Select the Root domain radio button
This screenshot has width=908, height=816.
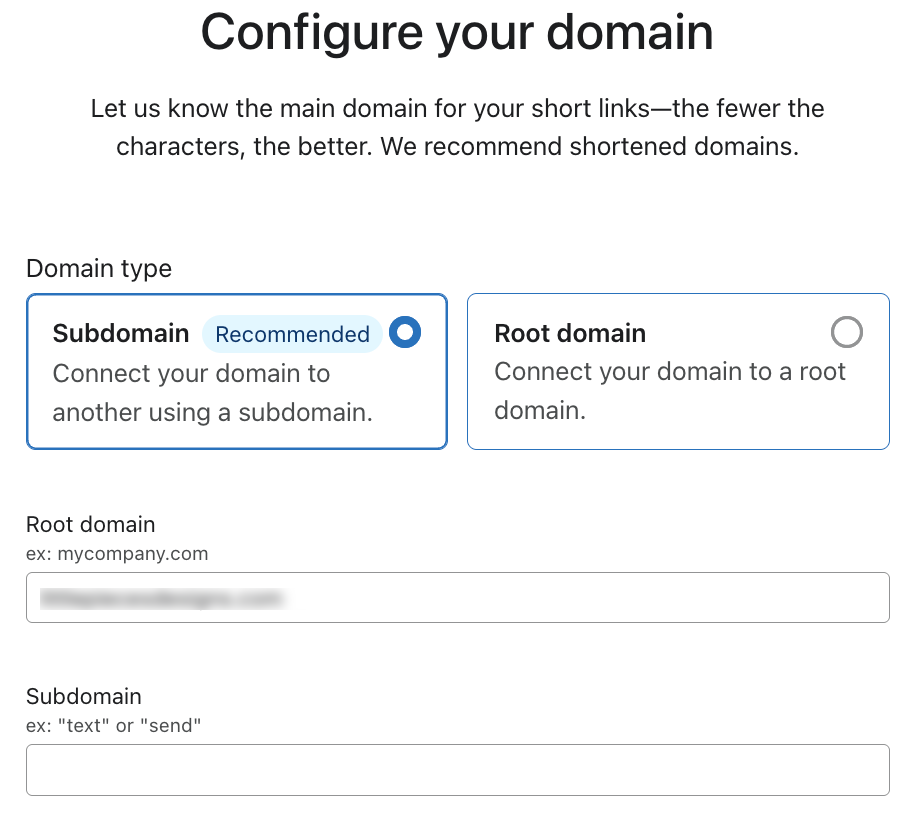(846, 332)
